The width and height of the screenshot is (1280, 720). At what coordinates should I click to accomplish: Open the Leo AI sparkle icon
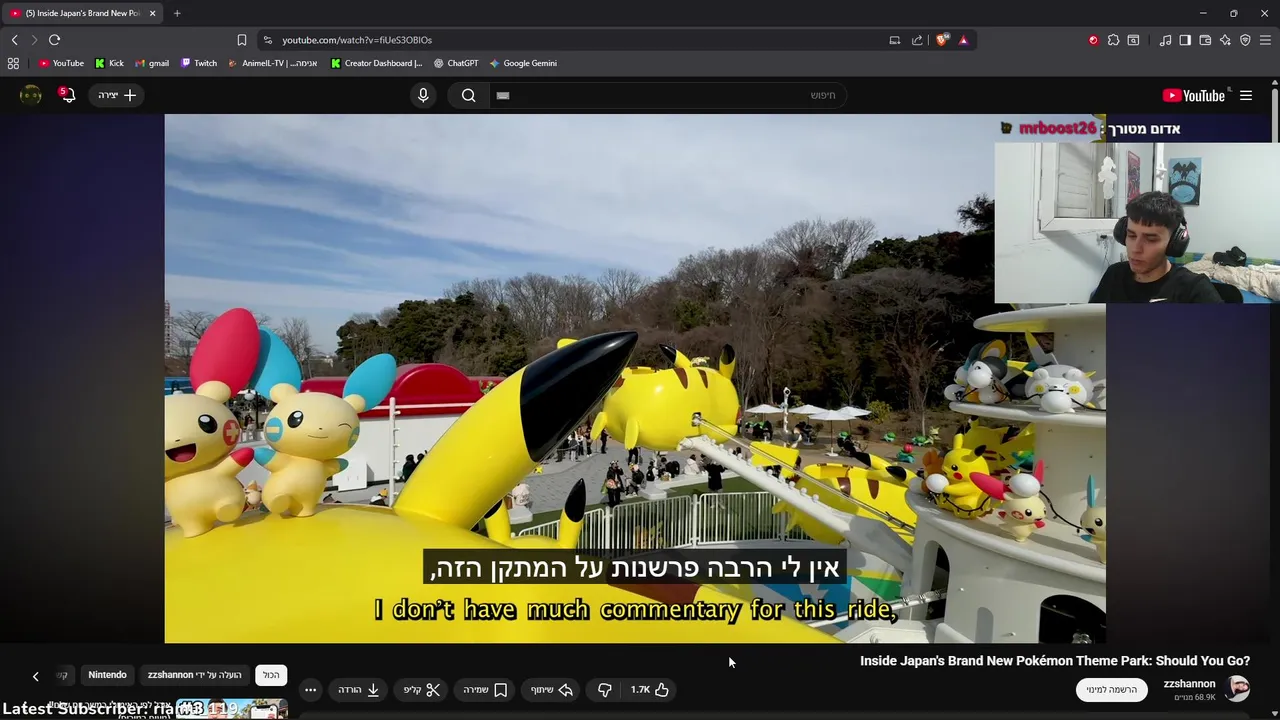pyautogui.click(x=1225, y=40)
